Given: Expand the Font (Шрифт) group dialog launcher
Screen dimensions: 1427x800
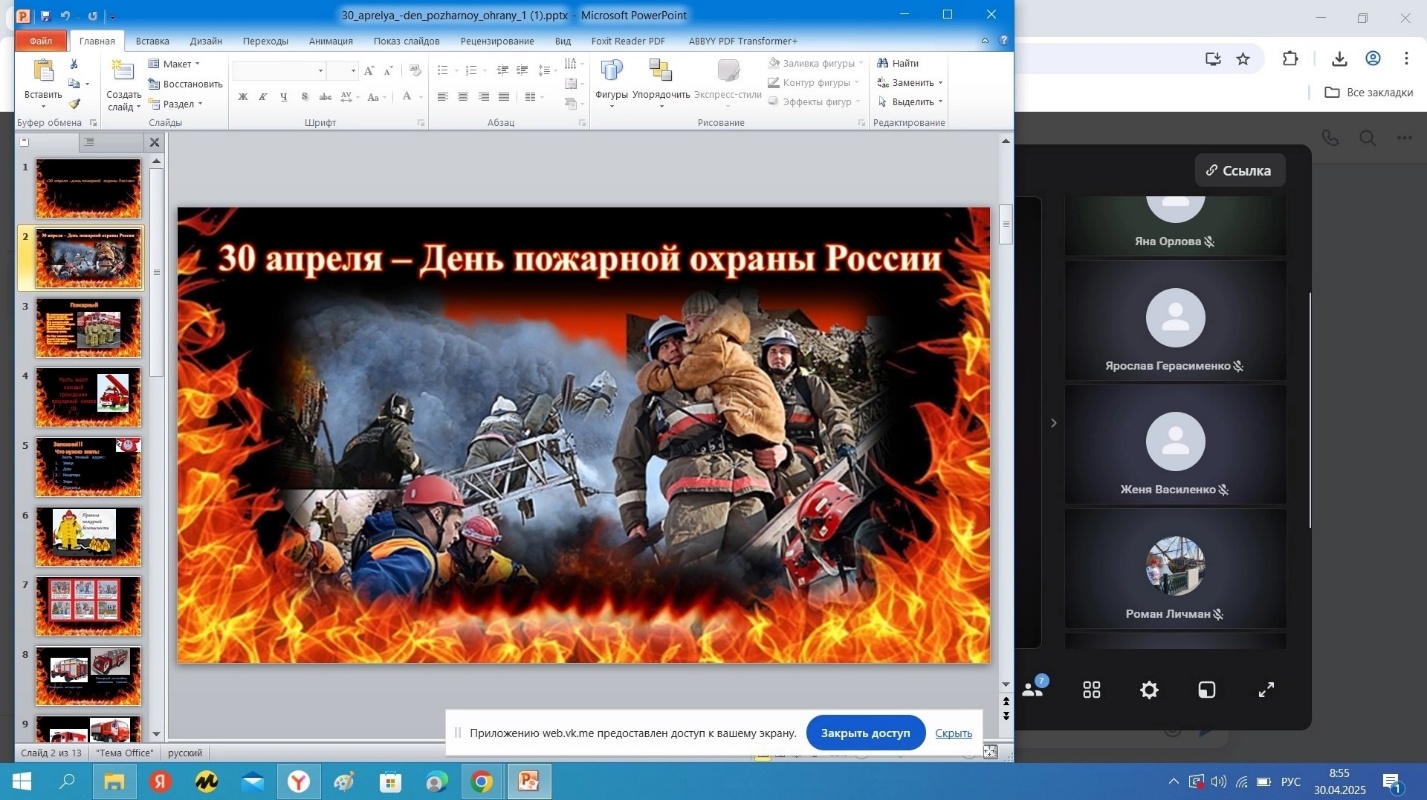Looking at the screenshot, I should coord(421,123).
